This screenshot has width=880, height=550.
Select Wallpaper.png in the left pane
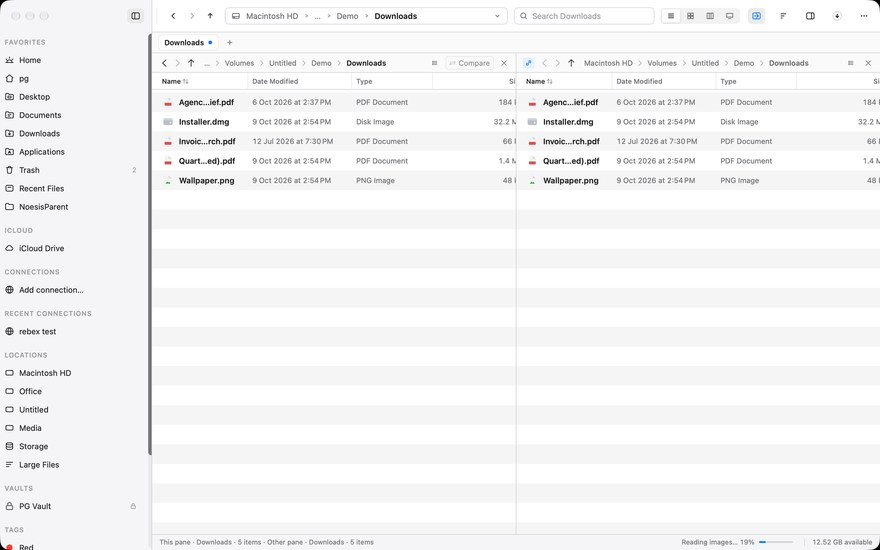coord(334,181)
